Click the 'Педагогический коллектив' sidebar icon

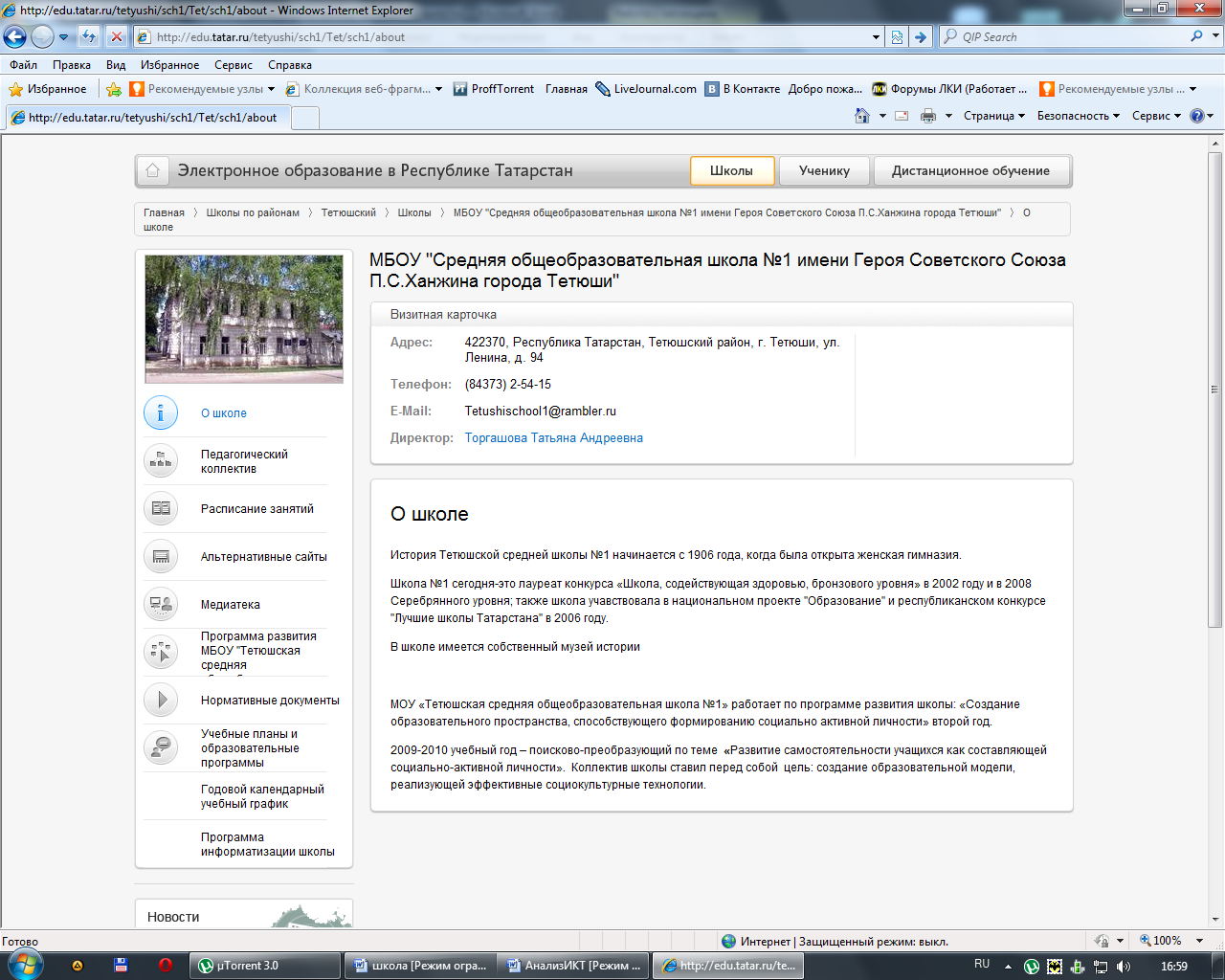pos(161,461)
